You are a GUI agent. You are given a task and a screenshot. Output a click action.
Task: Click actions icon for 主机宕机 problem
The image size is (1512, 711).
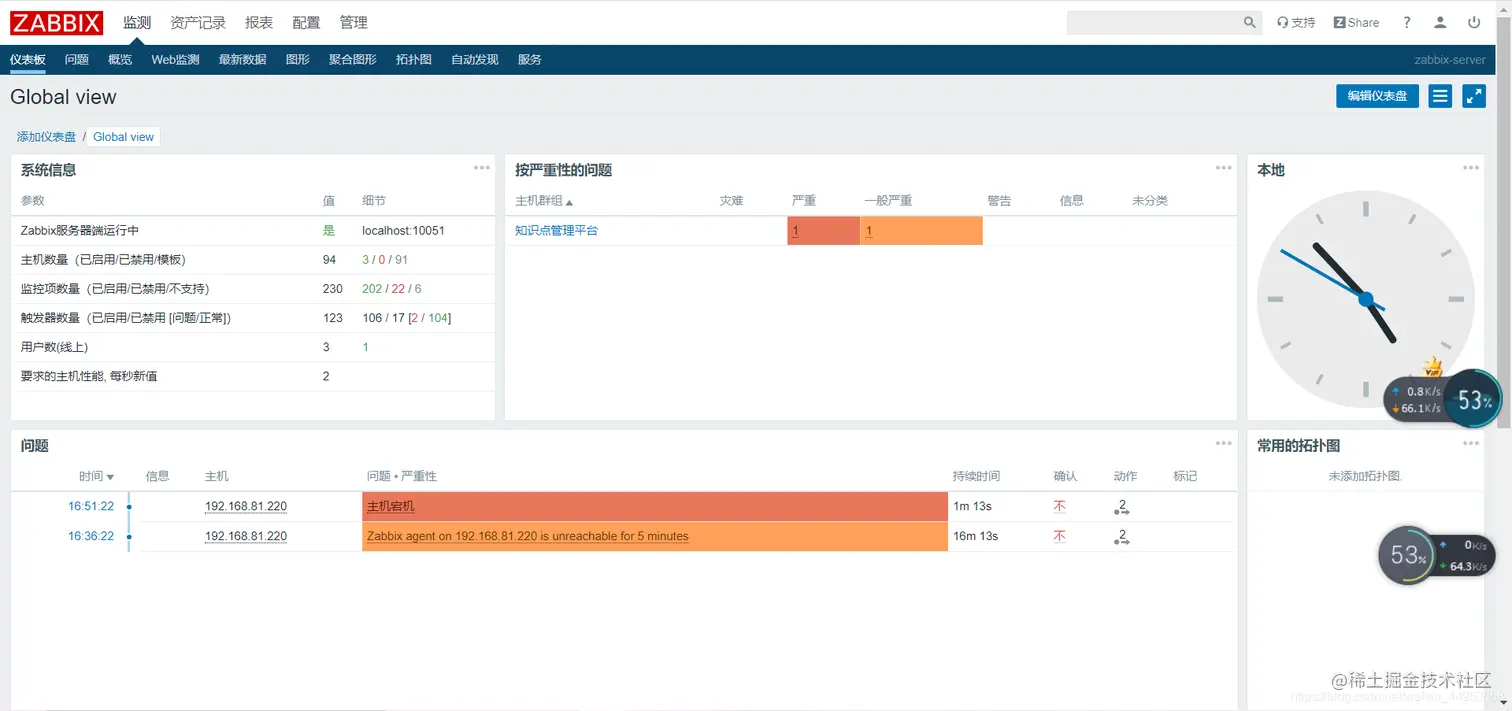(x=1121, y=507)
